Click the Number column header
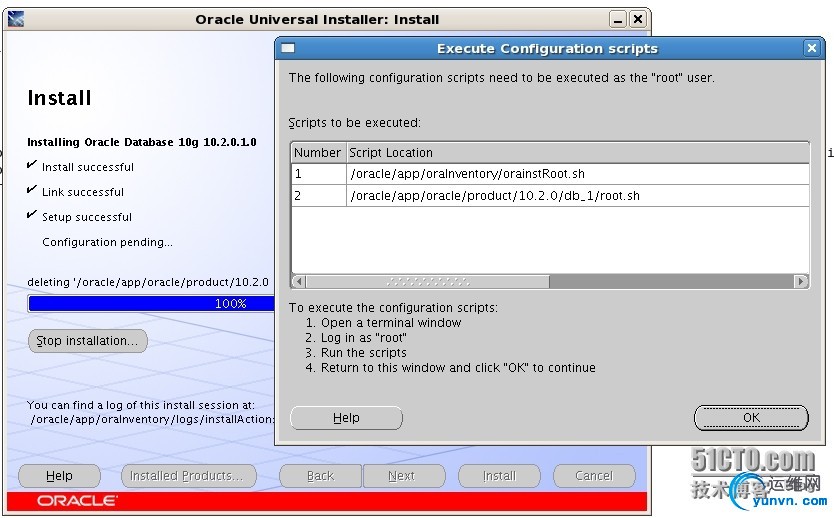Screen dimensions: 834x518 pos(318,153)
